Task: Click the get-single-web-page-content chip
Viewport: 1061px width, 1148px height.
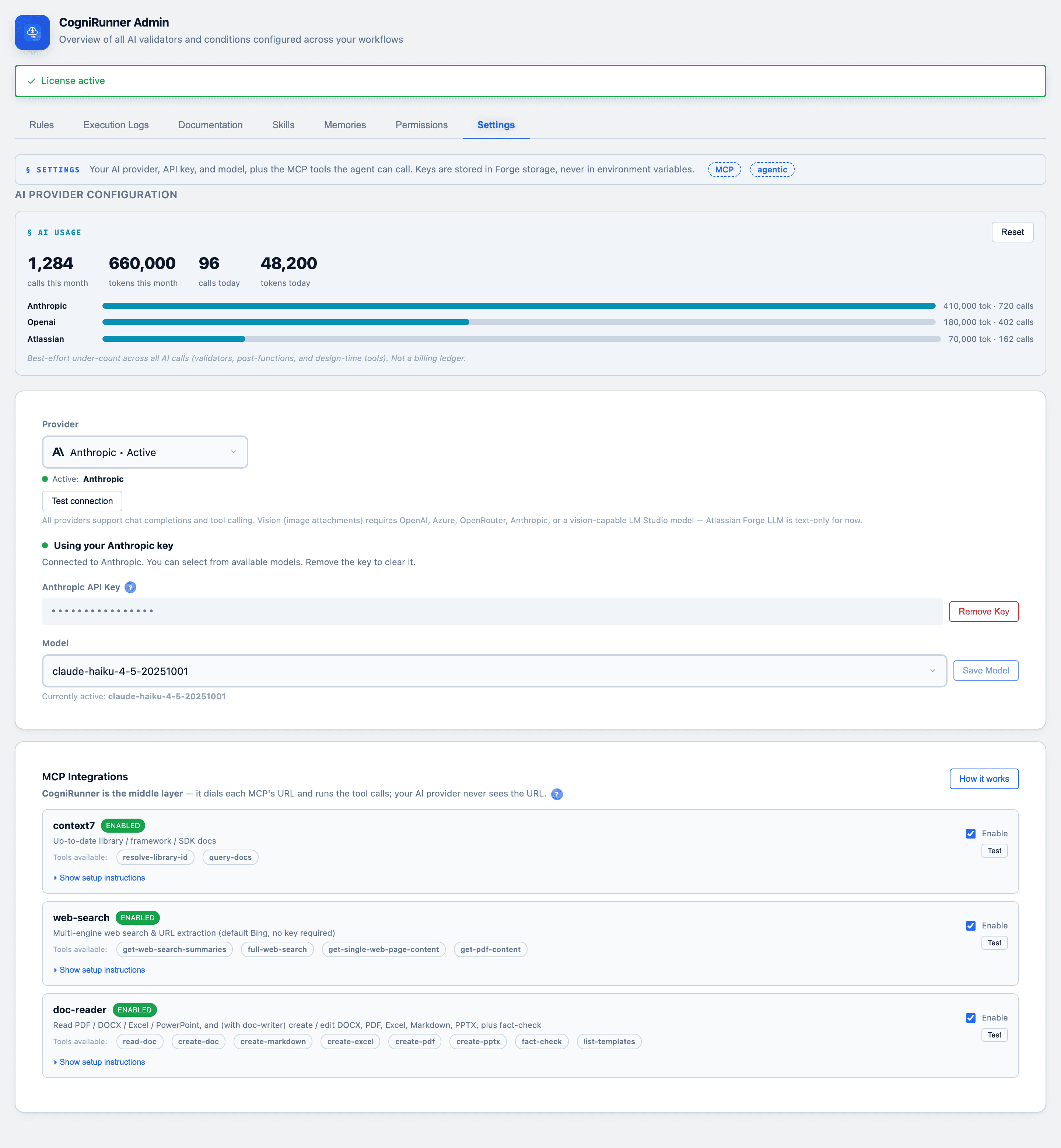Action: (x=384, y=949)
